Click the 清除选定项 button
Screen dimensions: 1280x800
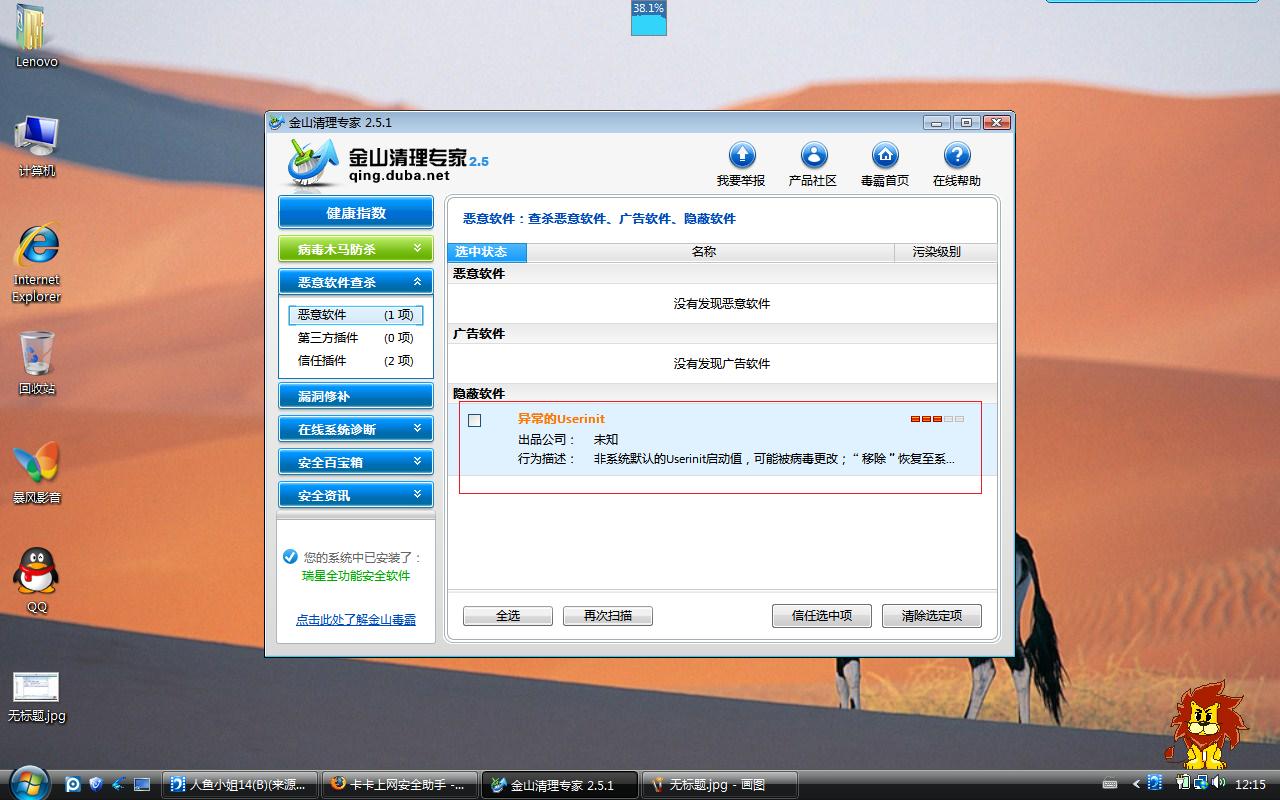click(932, 616)
